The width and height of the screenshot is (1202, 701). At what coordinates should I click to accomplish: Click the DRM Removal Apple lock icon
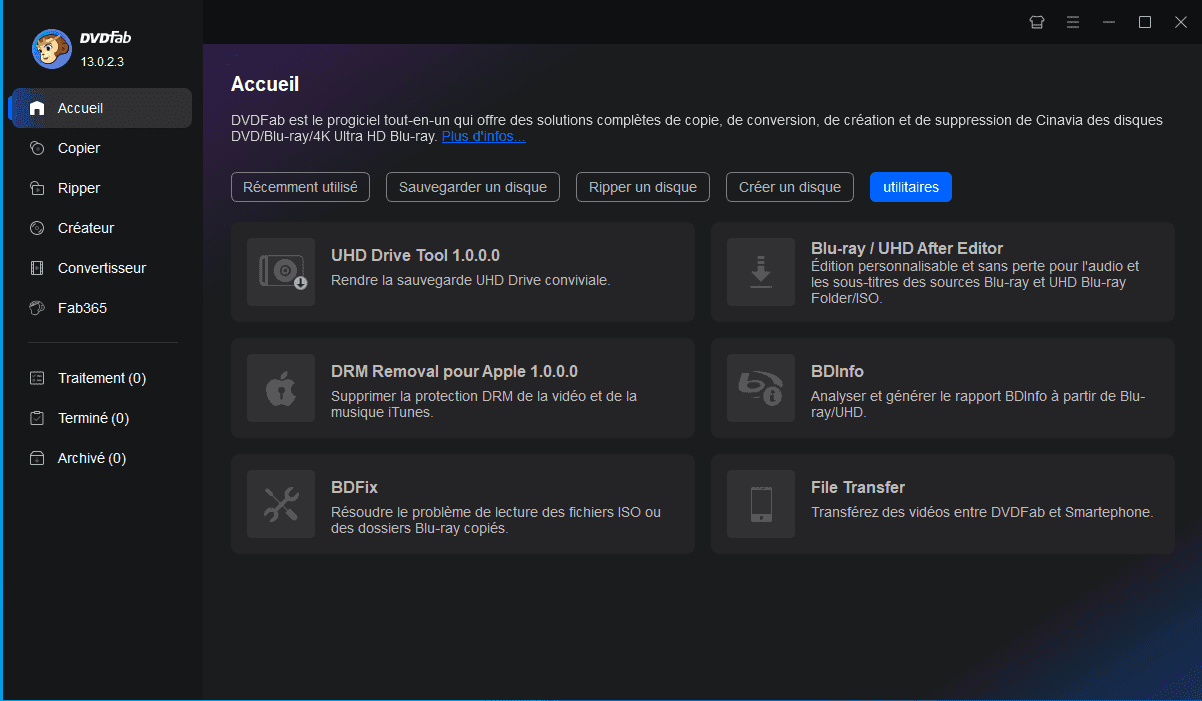coord(281,388)
